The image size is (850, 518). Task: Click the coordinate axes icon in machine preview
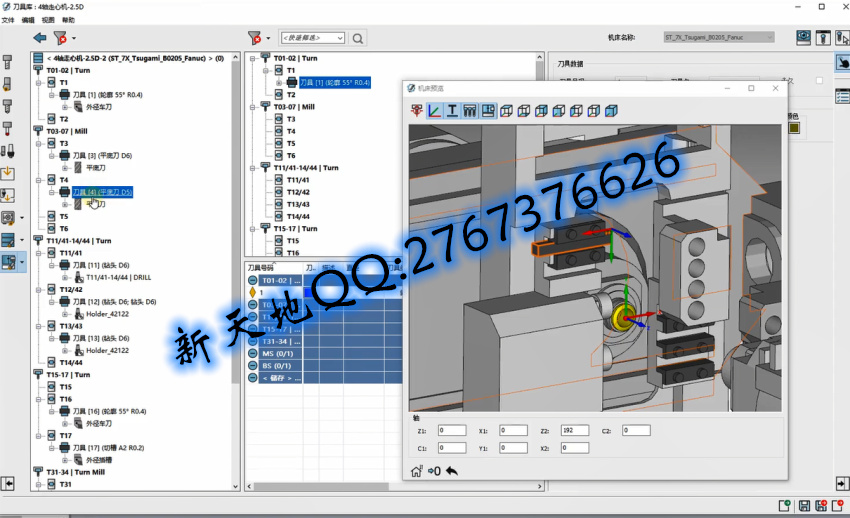(434, 111)
